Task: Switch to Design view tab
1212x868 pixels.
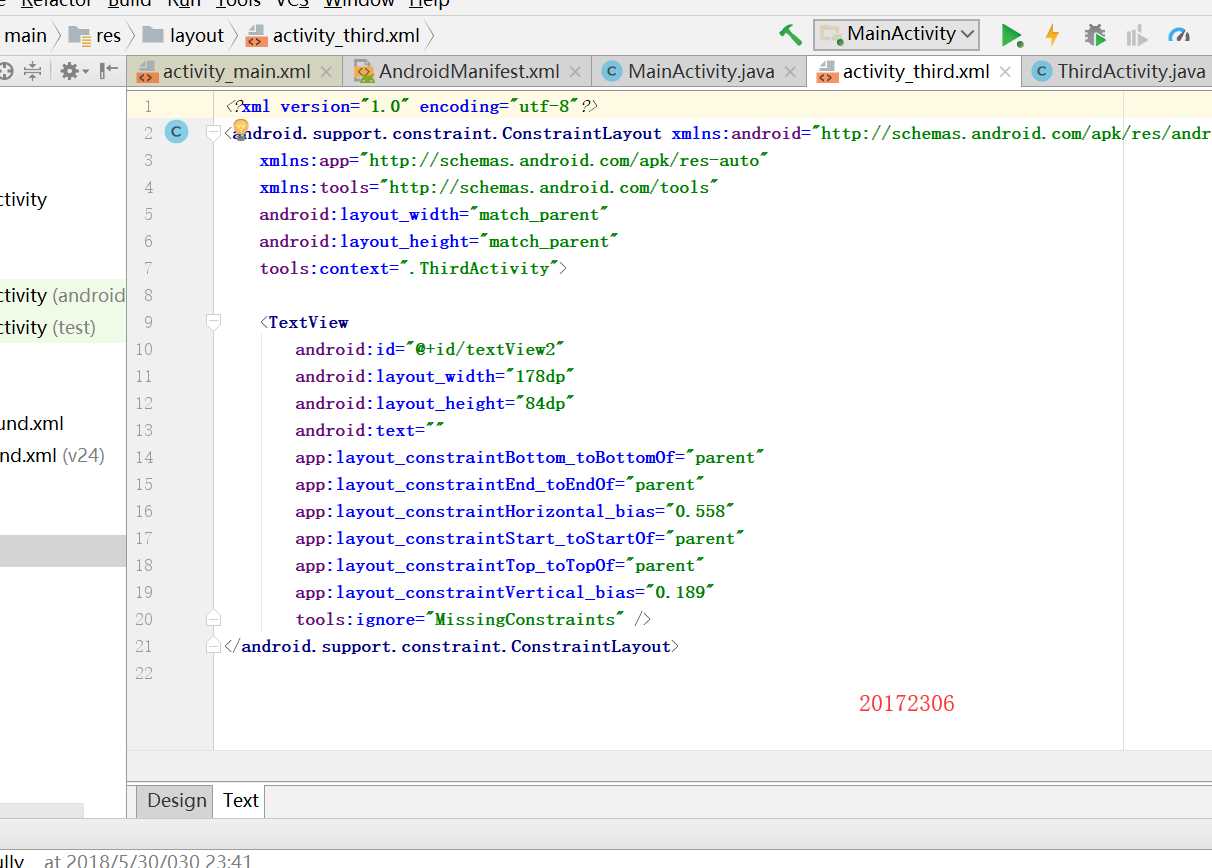Action: 176,800
